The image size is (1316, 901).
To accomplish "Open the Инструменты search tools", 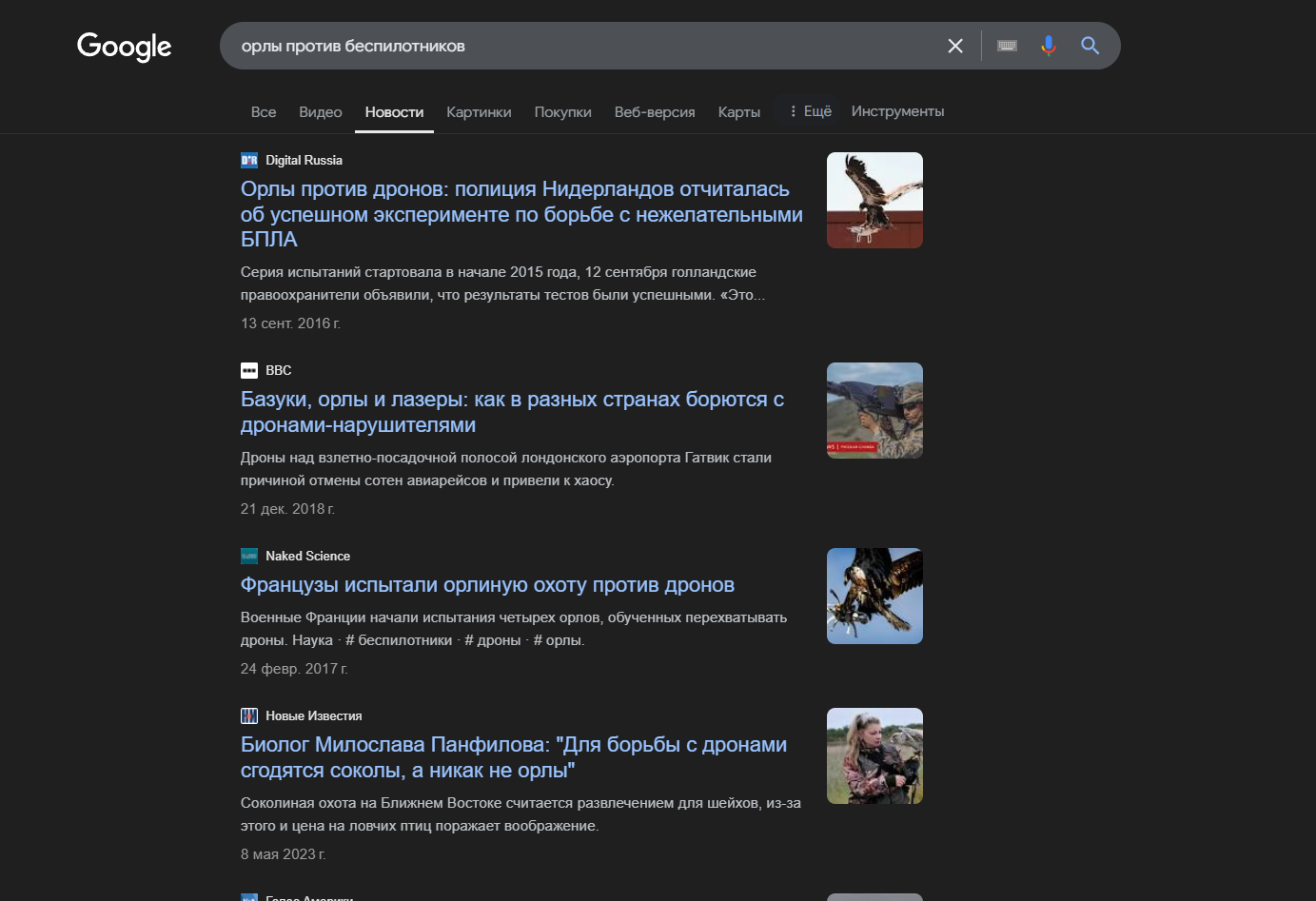I will (897, 111).
